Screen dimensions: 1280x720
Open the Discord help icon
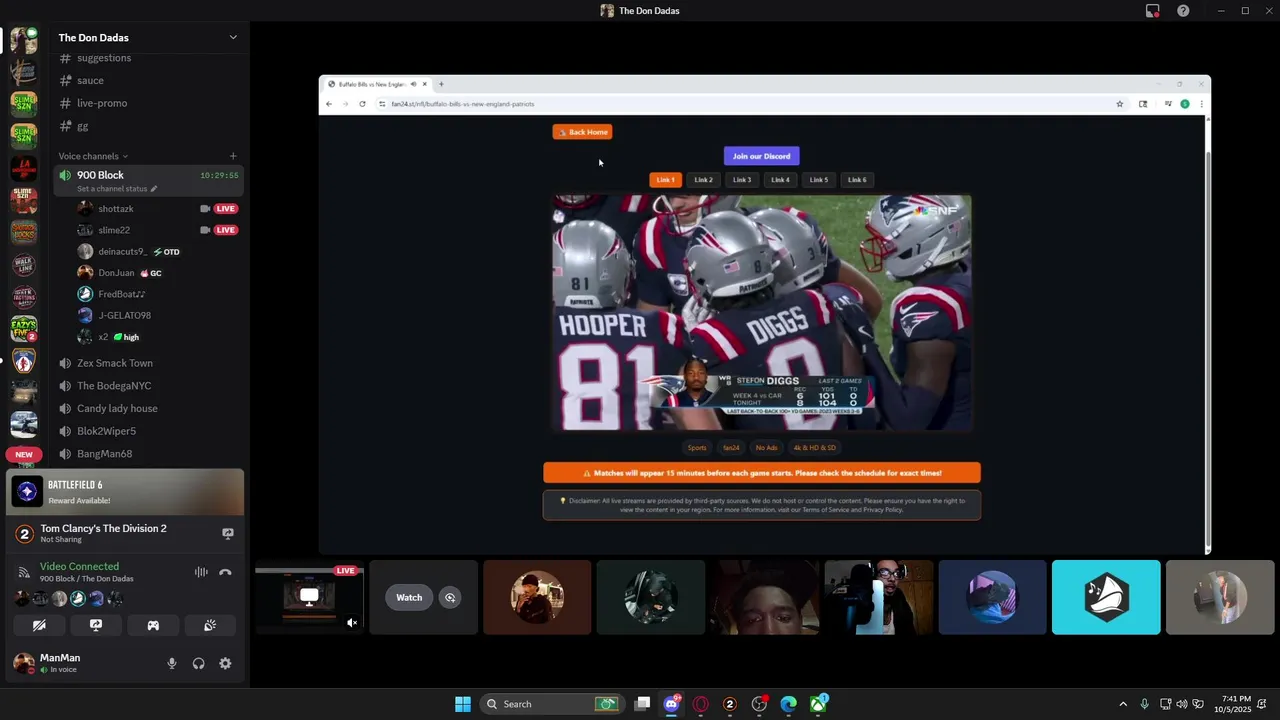(x=1183, y=11)
